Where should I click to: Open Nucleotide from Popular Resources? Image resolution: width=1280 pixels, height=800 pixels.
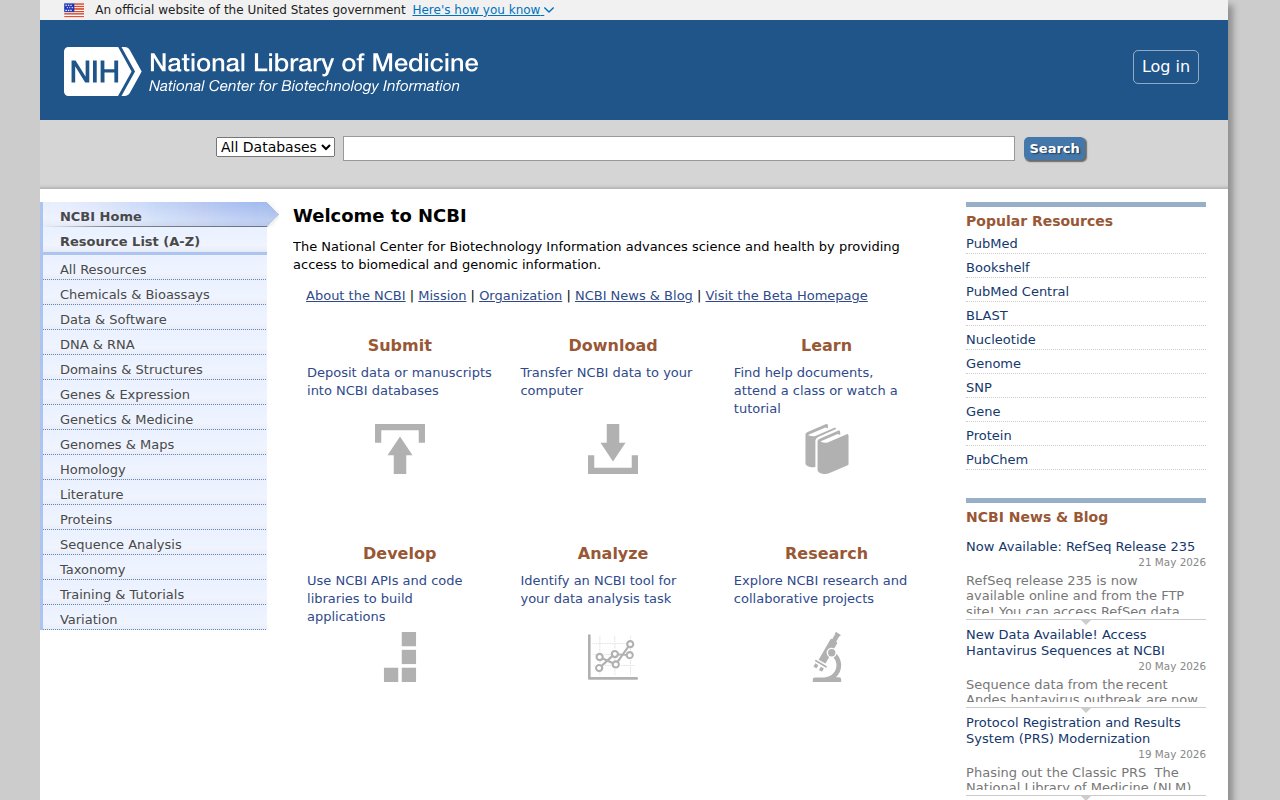tap(1001, 340)
